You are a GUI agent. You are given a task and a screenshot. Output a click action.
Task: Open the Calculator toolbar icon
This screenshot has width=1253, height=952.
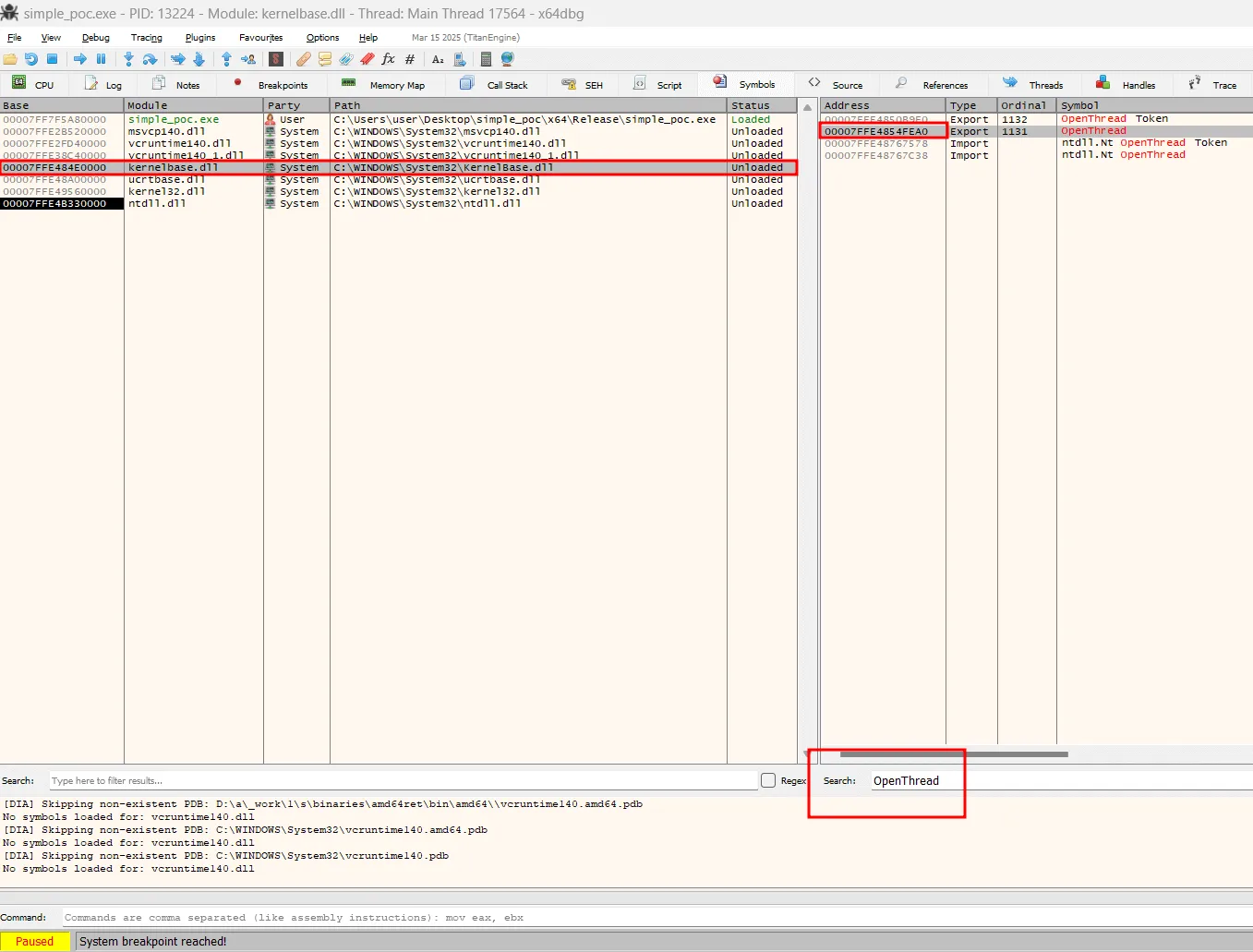click(487, 59)
